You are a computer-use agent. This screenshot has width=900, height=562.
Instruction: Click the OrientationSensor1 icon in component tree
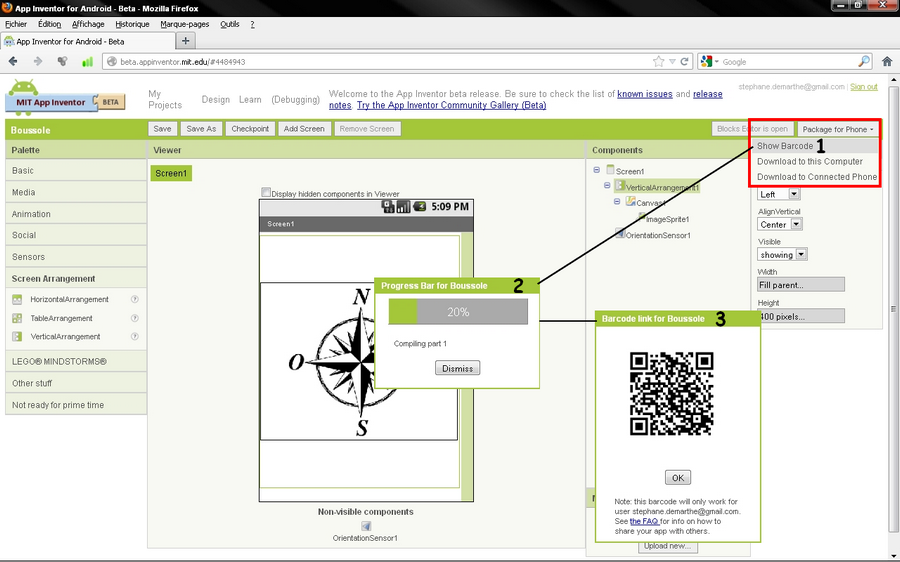point(620,233)
